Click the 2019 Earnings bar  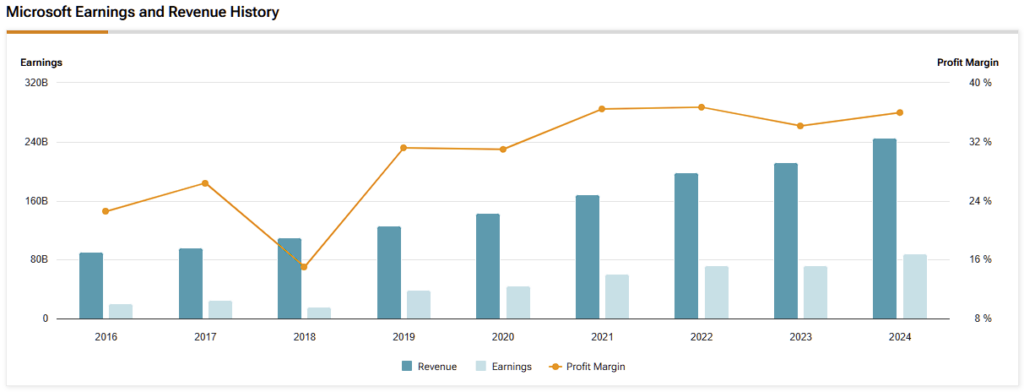coord(419,304)
